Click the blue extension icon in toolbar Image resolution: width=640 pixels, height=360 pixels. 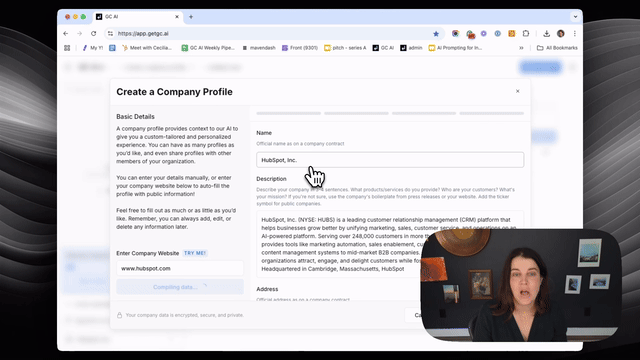pos(498,33)
